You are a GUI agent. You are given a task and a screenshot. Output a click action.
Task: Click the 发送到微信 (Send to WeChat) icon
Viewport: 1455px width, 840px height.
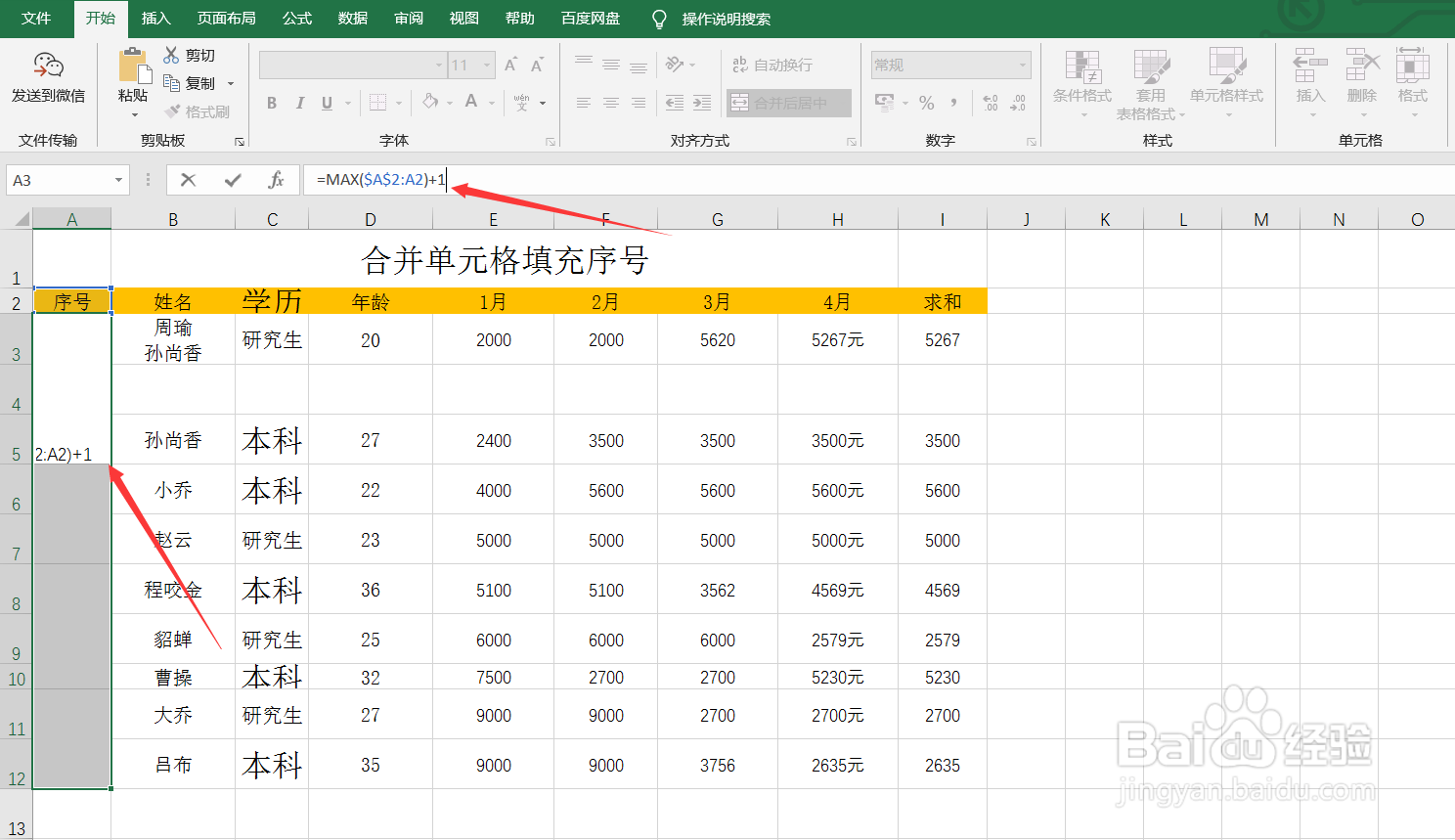(47, 66)
